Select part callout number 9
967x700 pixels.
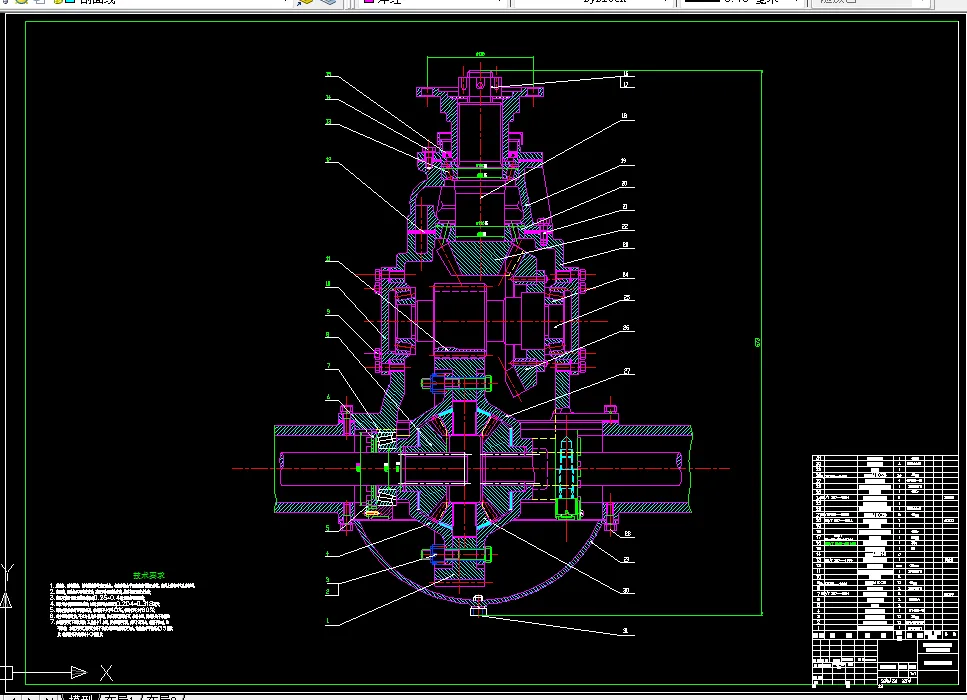pyautogui.click(x=328, y=312)
